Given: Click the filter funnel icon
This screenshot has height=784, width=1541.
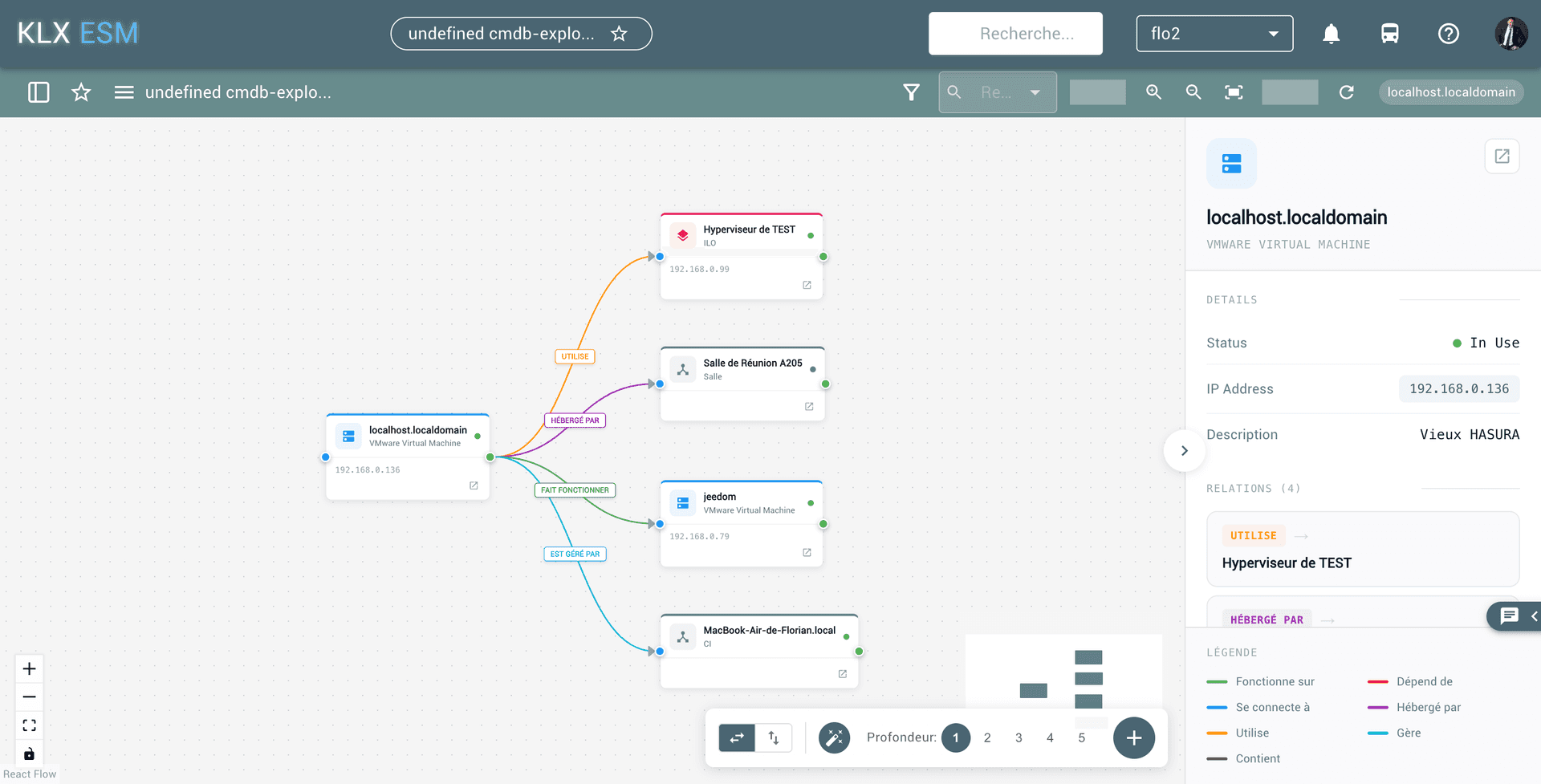Looking at the screenshot, I should [911, 92].
